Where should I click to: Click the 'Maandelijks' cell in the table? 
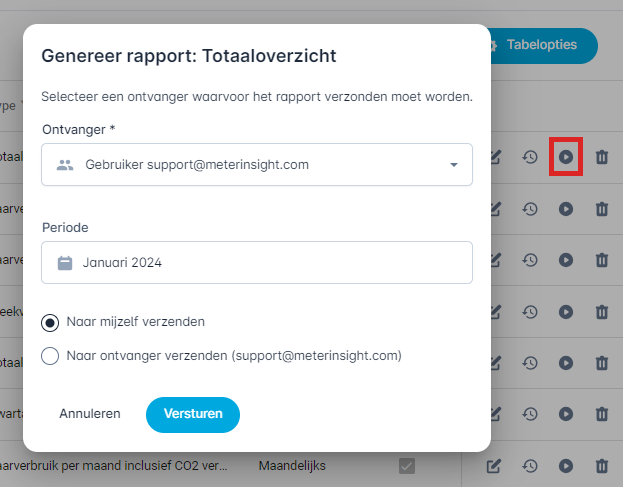(x=292, y=466)
